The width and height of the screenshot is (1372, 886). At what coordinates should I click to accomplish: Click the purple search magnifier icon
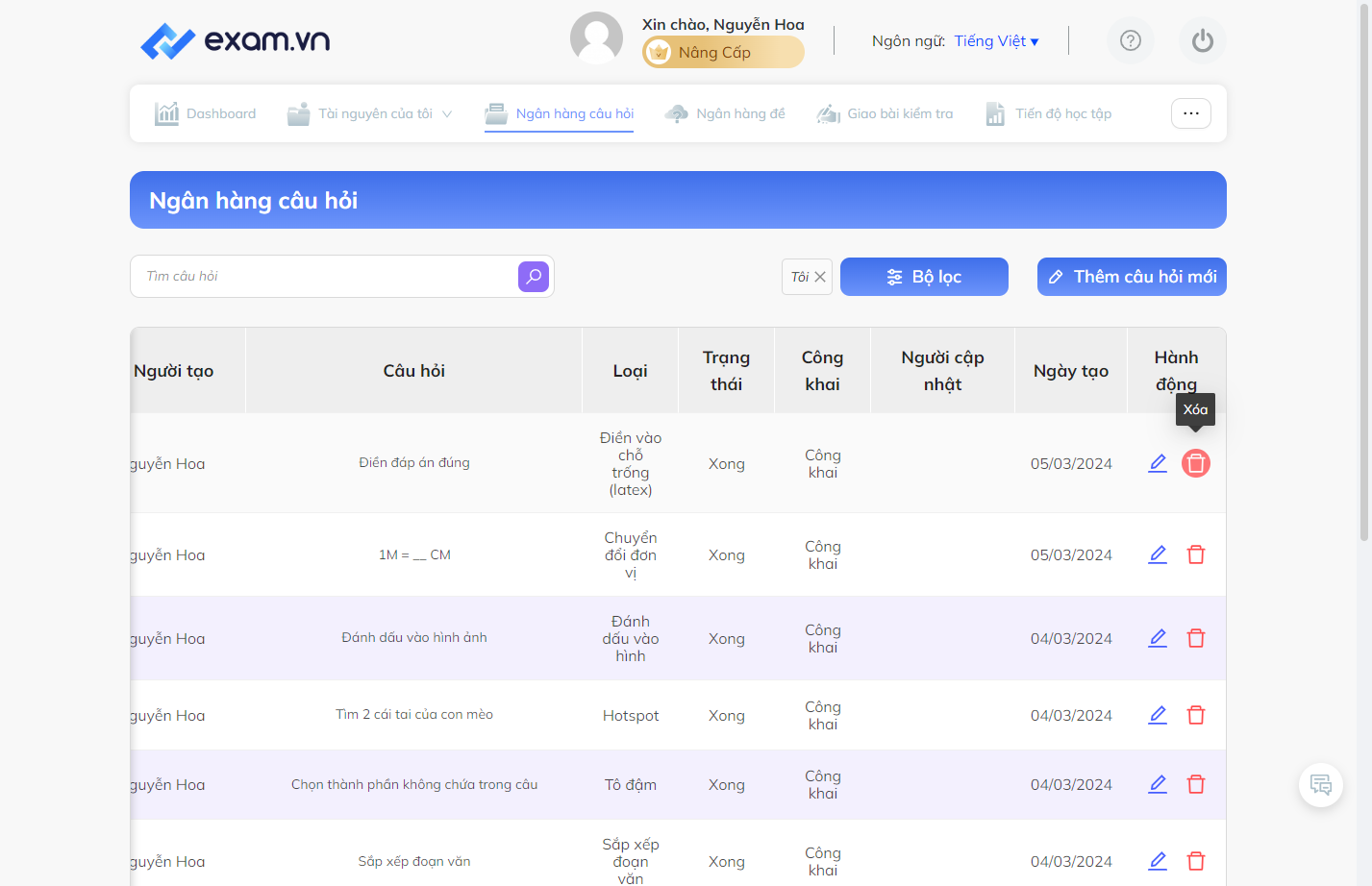534,277
